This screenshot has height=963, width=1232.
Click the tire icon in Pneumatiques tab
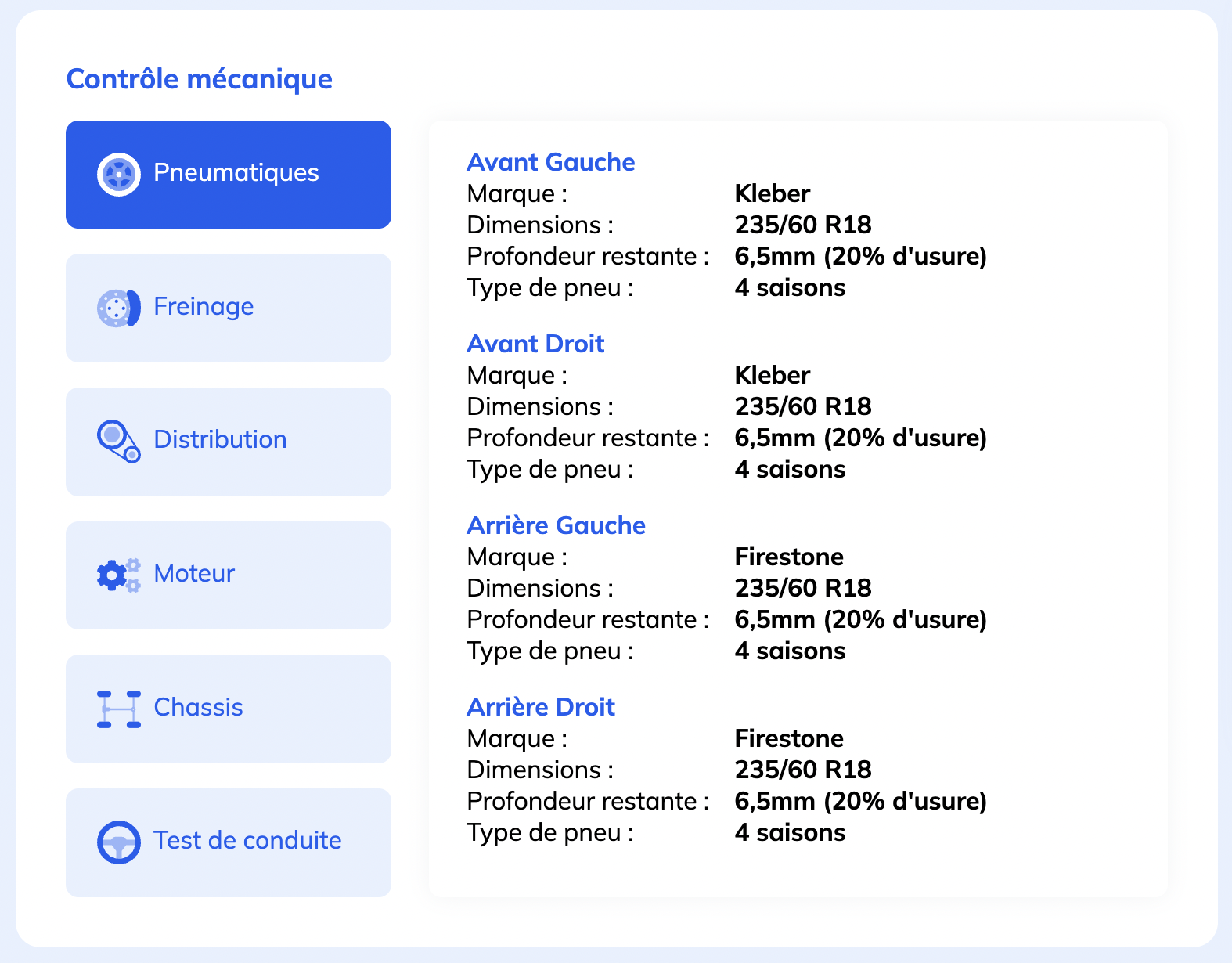click(x=119, y=174)
